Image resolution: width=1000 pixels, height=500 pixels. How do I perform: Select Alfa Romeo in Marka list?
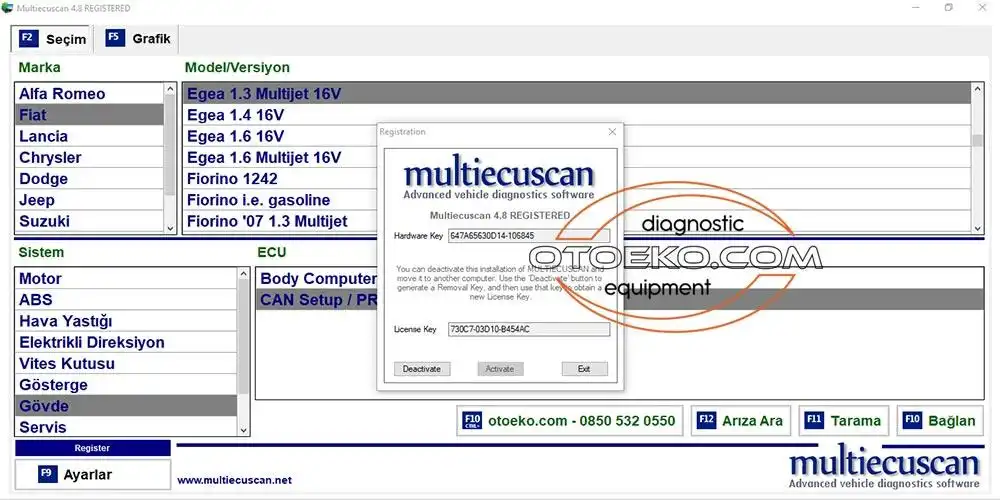[x=89, y=94]
